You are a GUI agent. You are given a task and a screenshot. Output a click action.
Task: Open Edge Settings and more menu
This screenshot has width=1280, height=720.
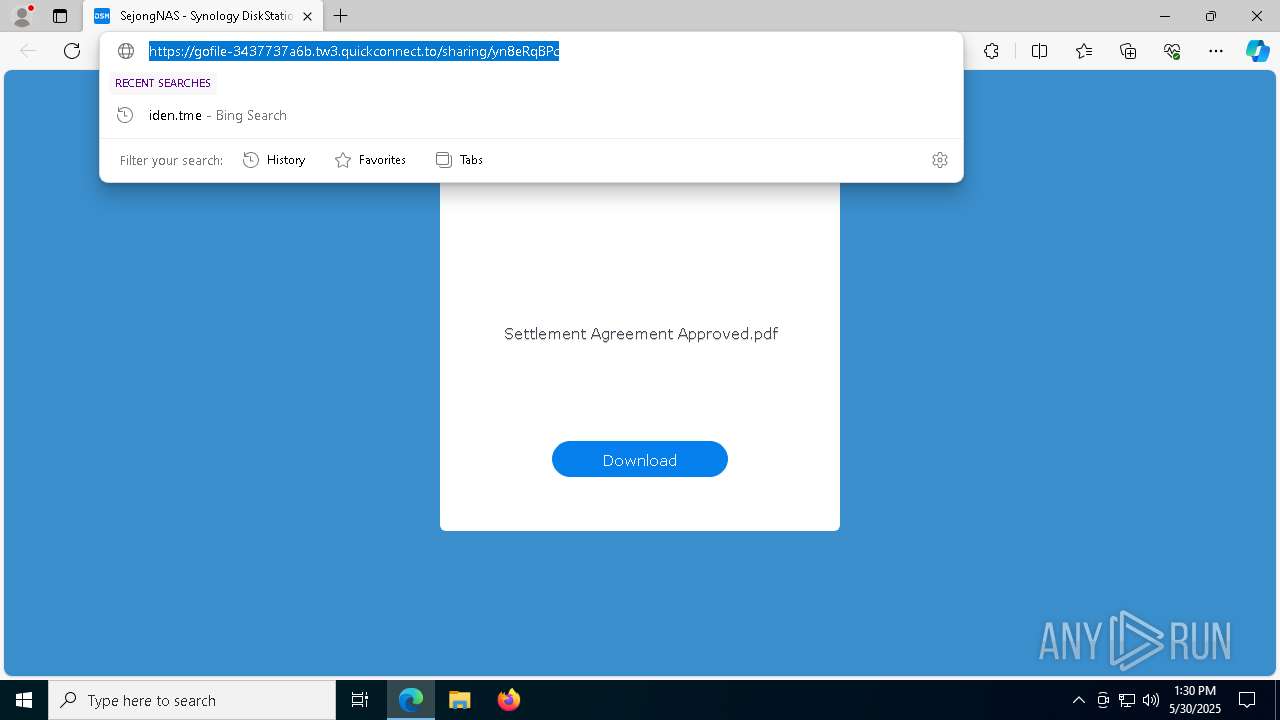1216,51
